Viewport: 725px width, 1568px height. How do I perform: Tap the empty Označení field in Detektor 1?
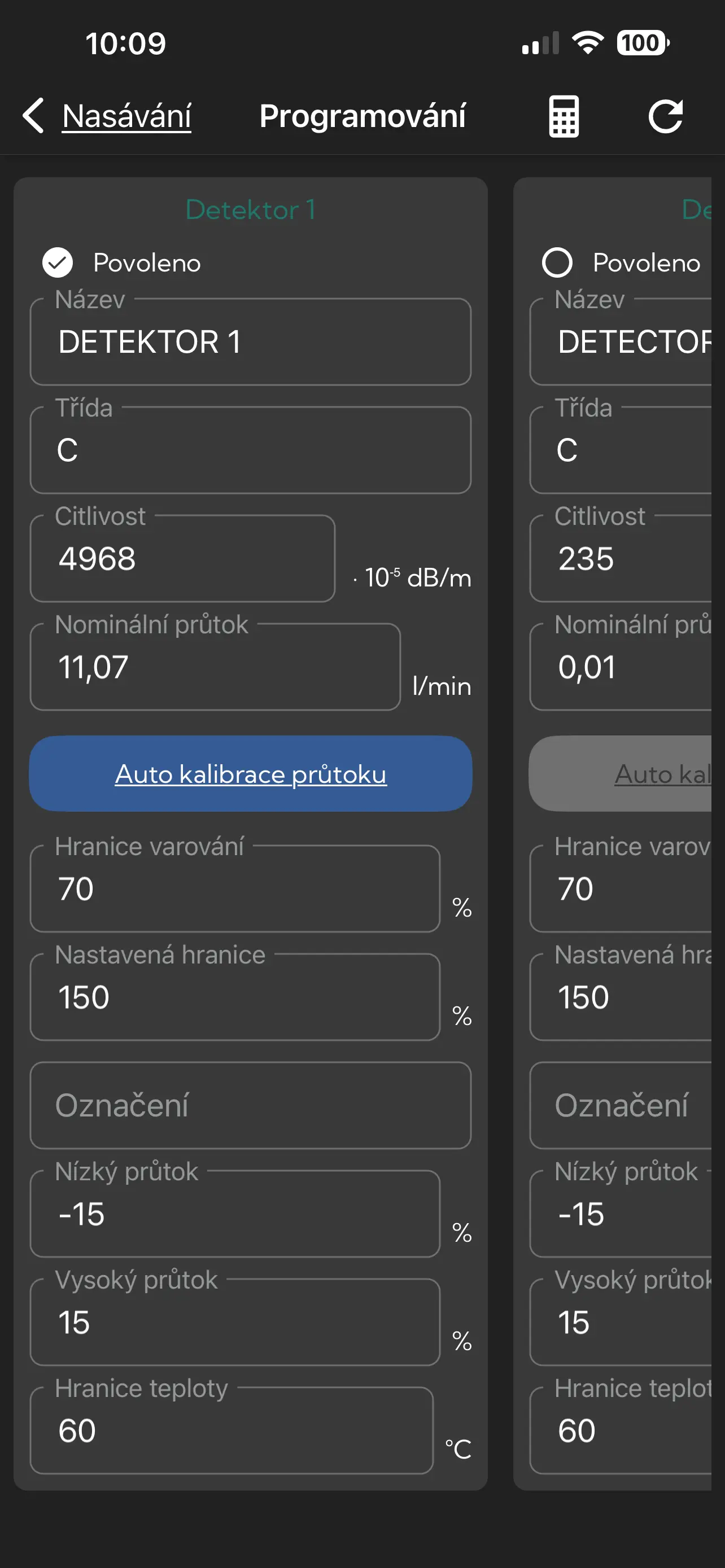click(250, 1105)
